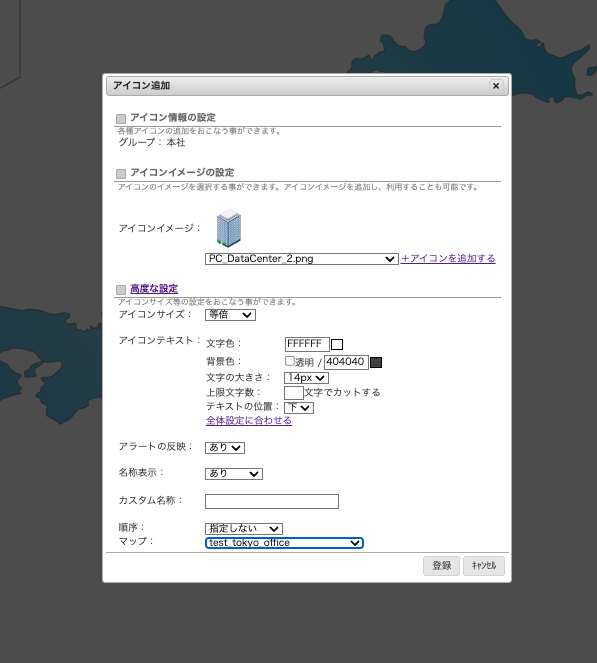Open the 名称表示 dropdown
The width and height of the screenshot is (597, 663).
point(233,474)
